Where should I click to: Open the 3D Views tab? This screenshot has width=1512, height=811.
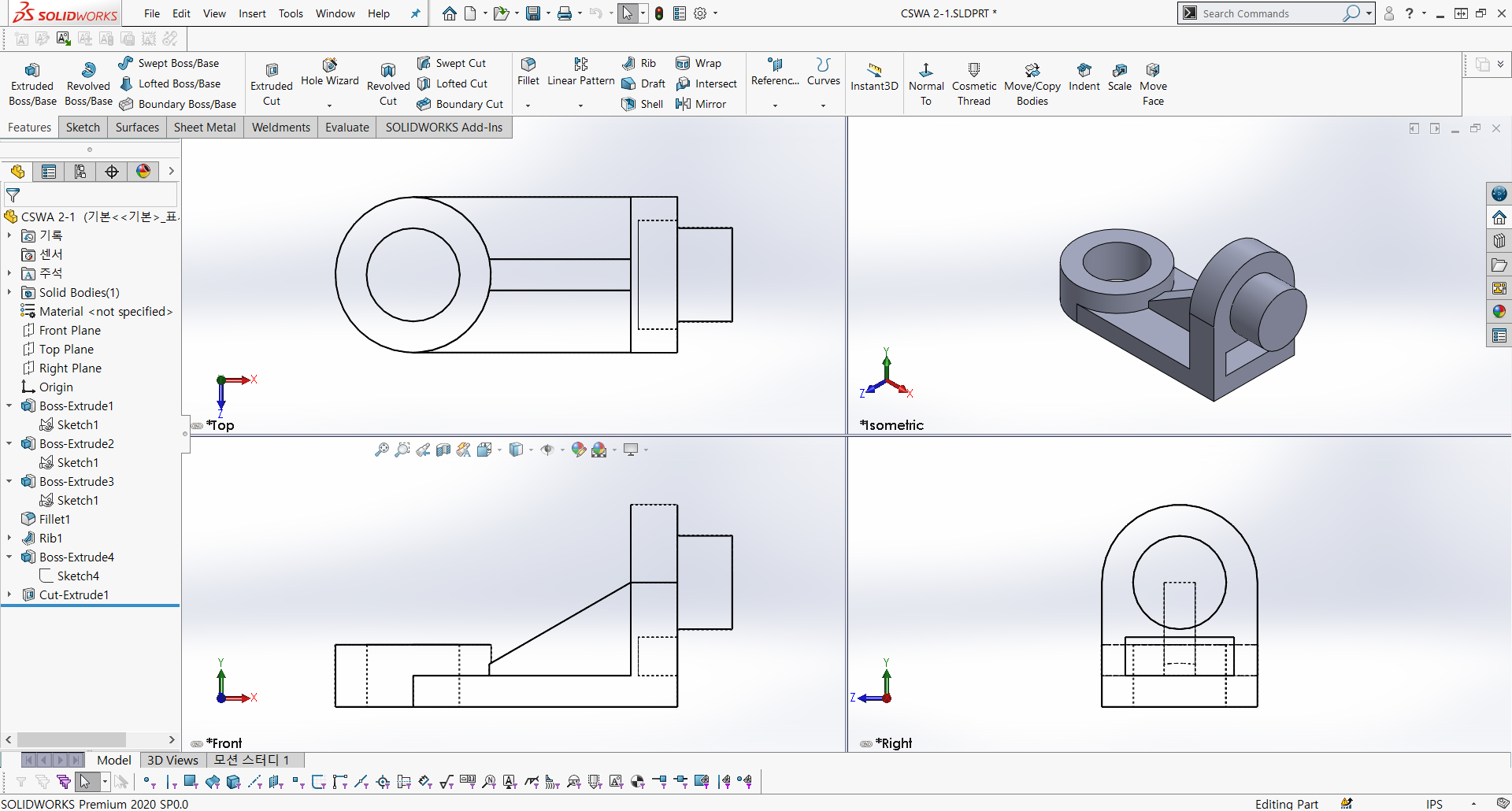pos(172,760)
